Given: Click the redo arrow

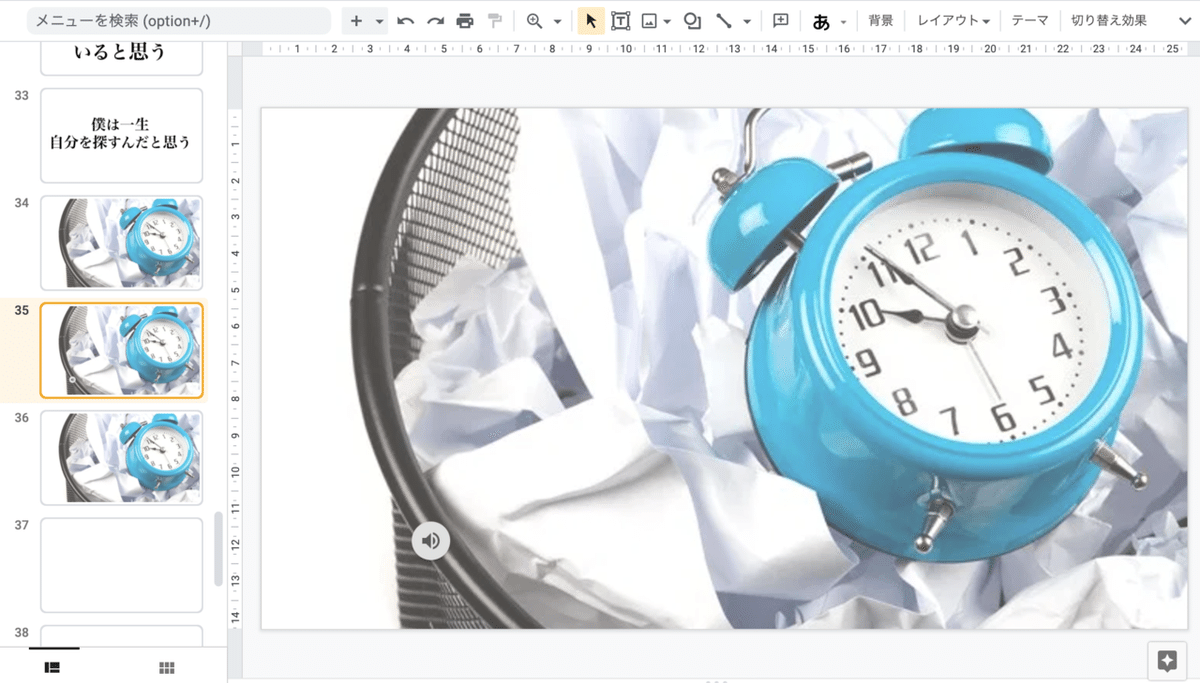Looking at the screenshot, I should coord(435,21).
